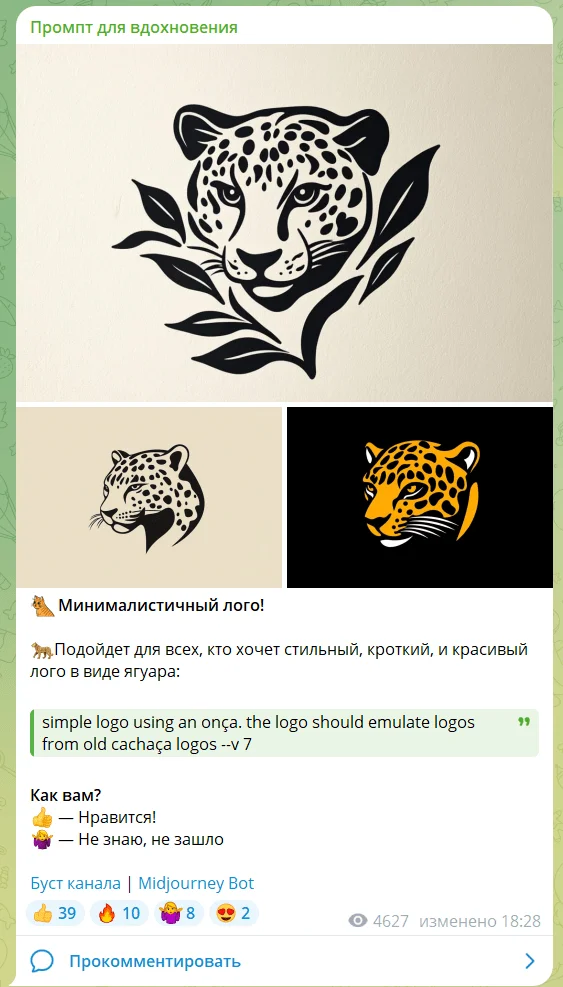Click the green quotation mark icon
Image resolution: width=563 pixels, height=987 pixels.
pyautogui.click(x=524, y=721)
